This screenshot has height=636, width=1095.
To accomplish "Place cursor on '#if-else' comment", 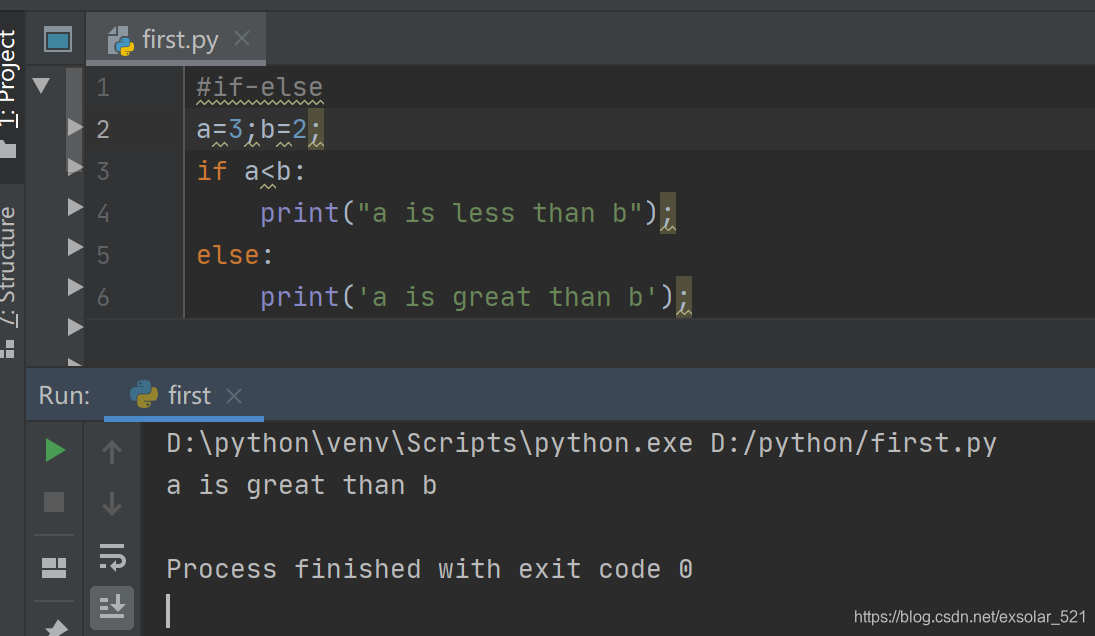I will pyautogui.click(x=259, y=87).
